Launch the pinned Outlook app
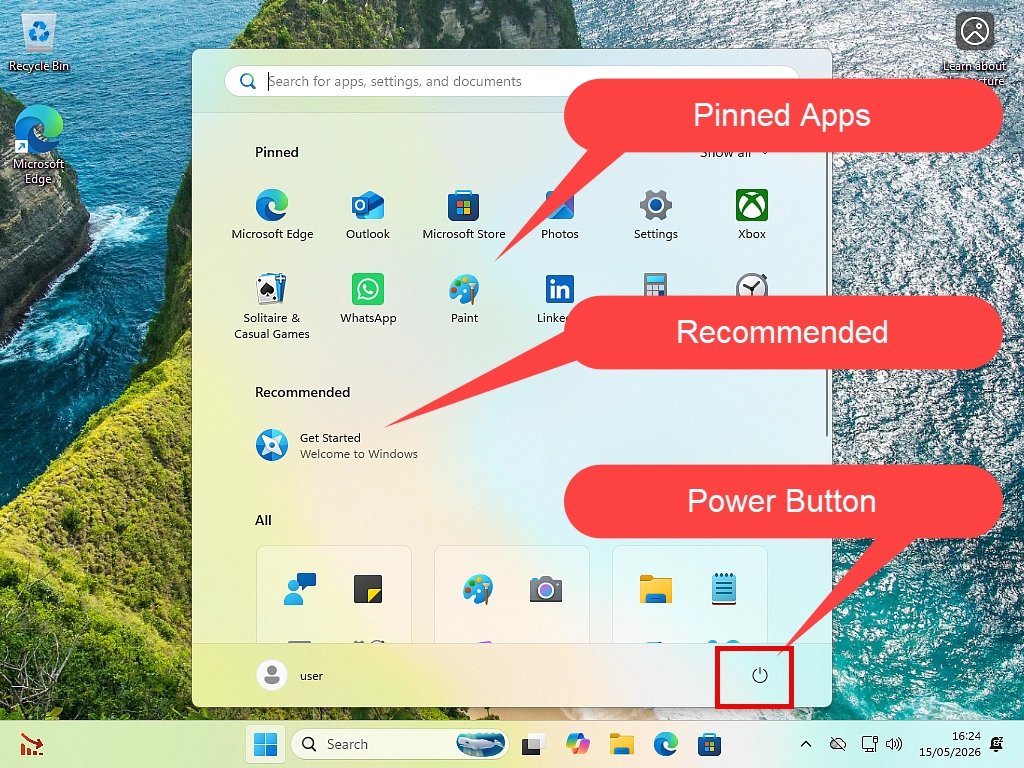Image resolution: width=1024 pixels, height=768 pixels. point(368,214)
